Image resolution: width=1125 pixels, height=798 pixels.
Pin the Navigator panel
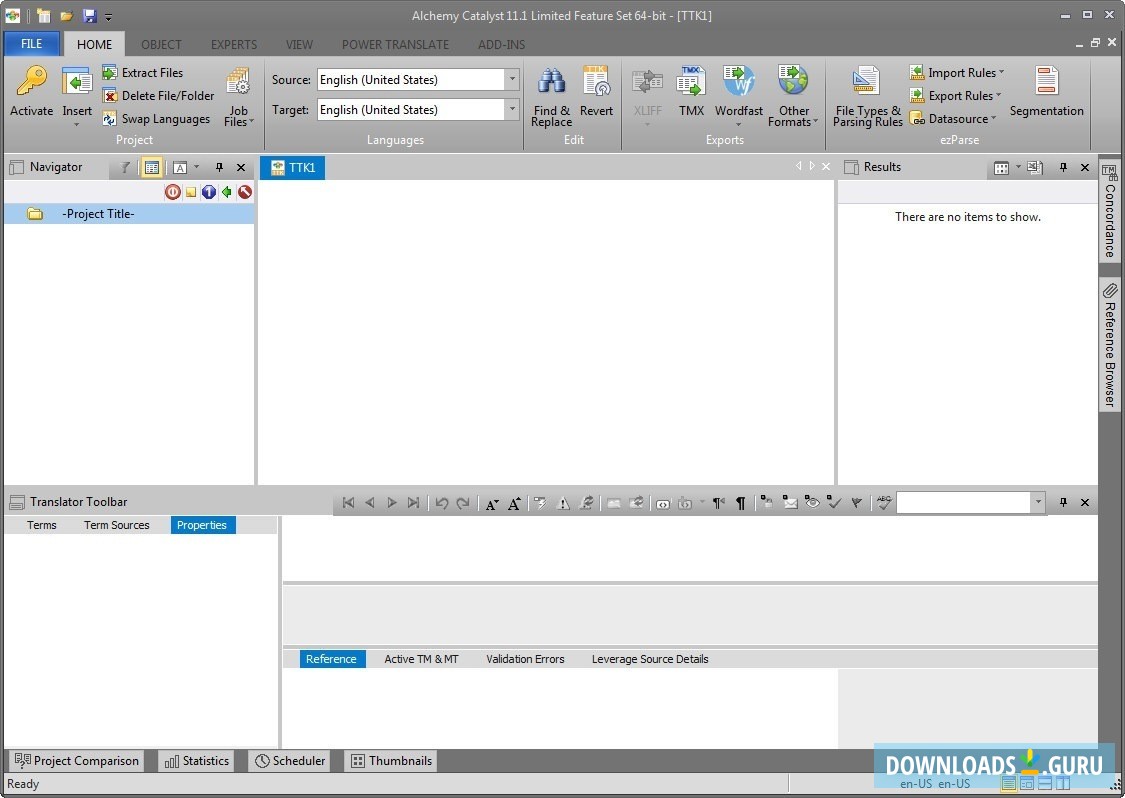[220, 167]
